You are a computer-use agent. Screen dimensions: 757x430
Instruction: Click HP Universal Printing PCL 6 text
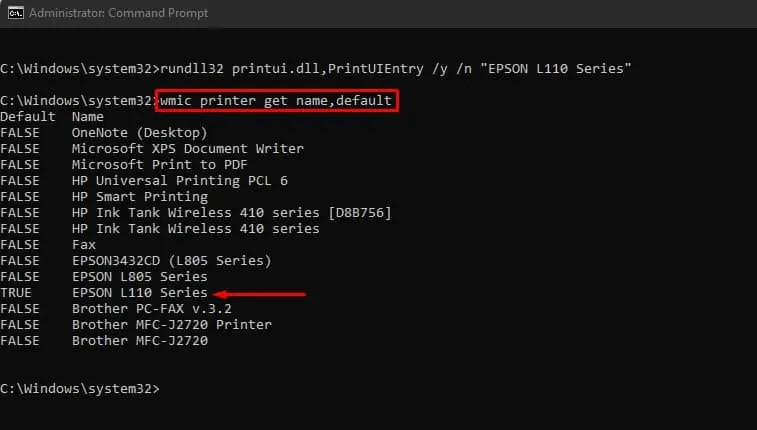[179, 181]
